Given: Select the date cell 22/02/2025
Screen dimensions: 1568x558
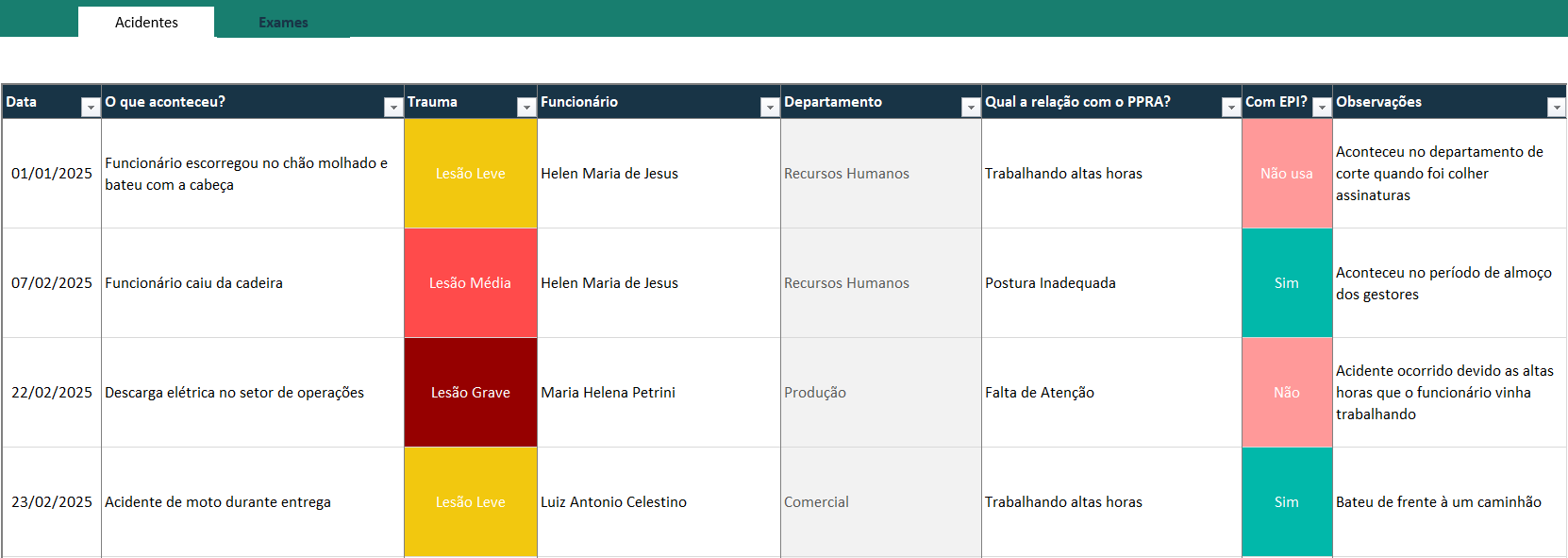Looking at the screenshot, I should (x=52, y=393).
